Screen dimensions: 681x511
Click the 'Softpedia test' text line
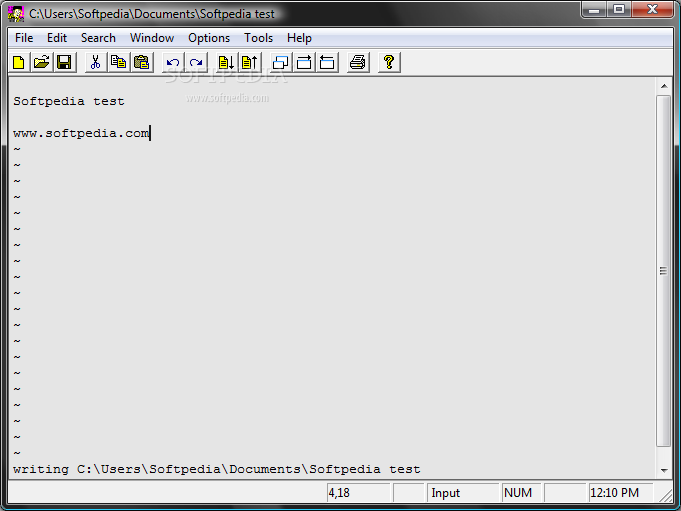pos(69,102)
